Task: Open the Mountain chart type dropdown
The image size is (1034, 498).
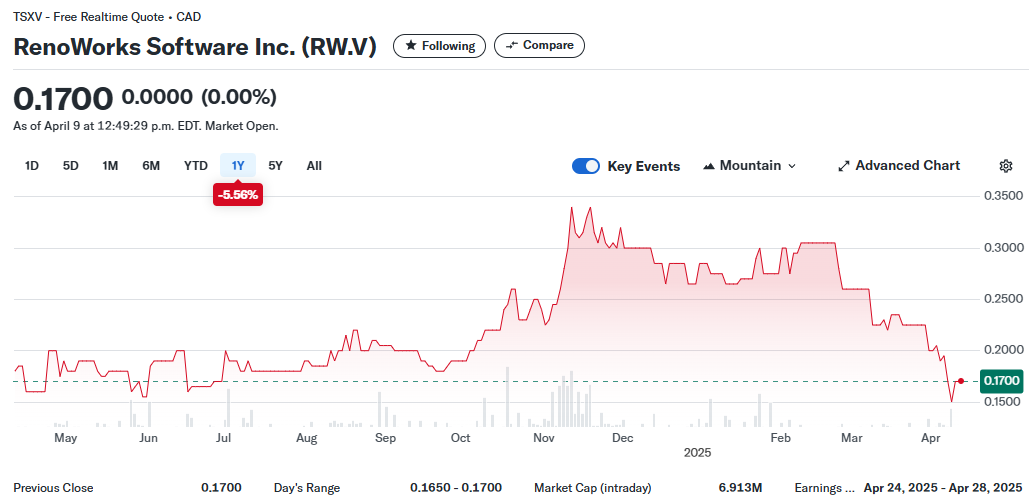Action: point(750,166)
